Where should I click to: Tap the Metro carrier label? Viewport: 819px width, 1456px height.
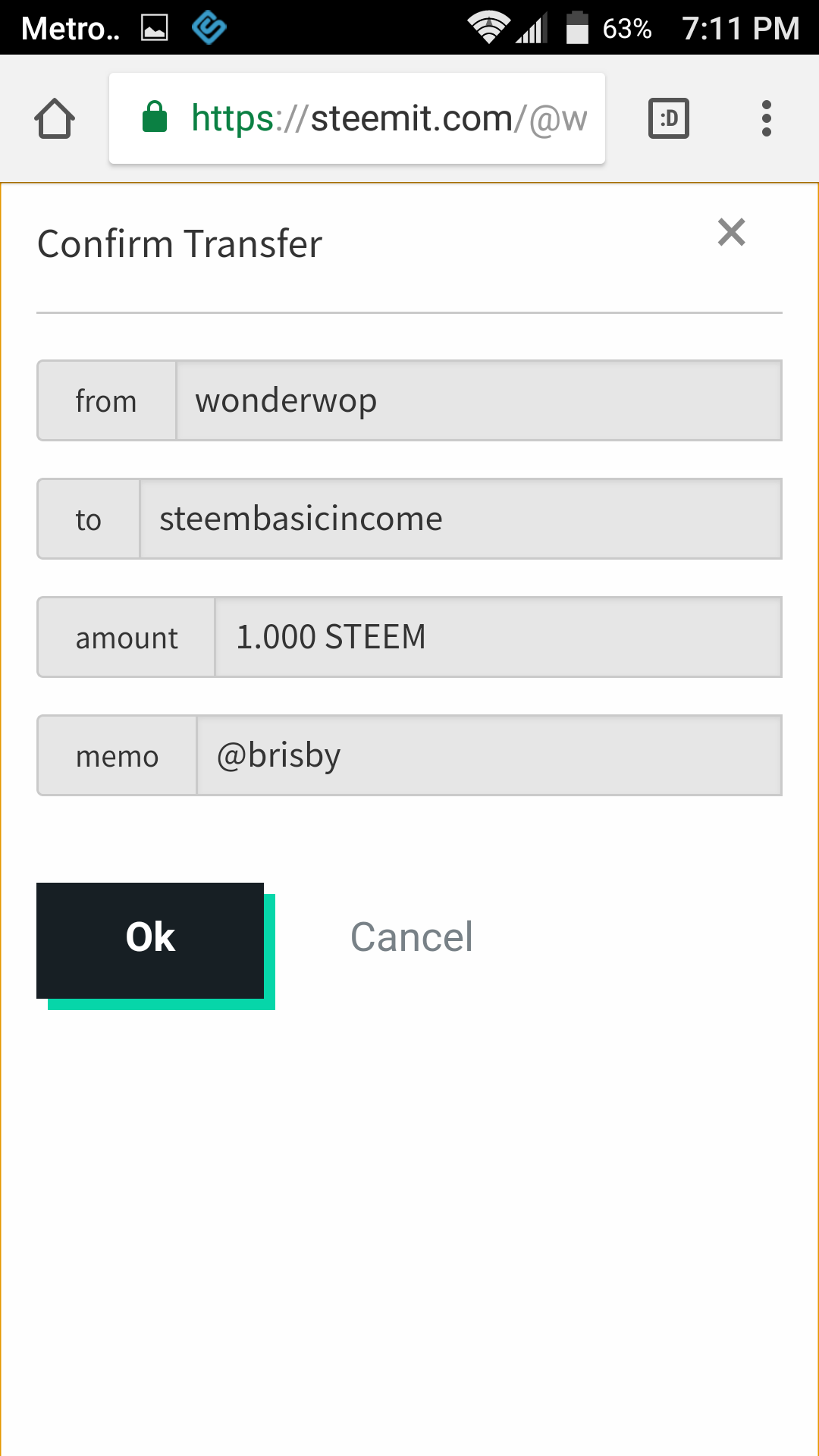point(70,29)
